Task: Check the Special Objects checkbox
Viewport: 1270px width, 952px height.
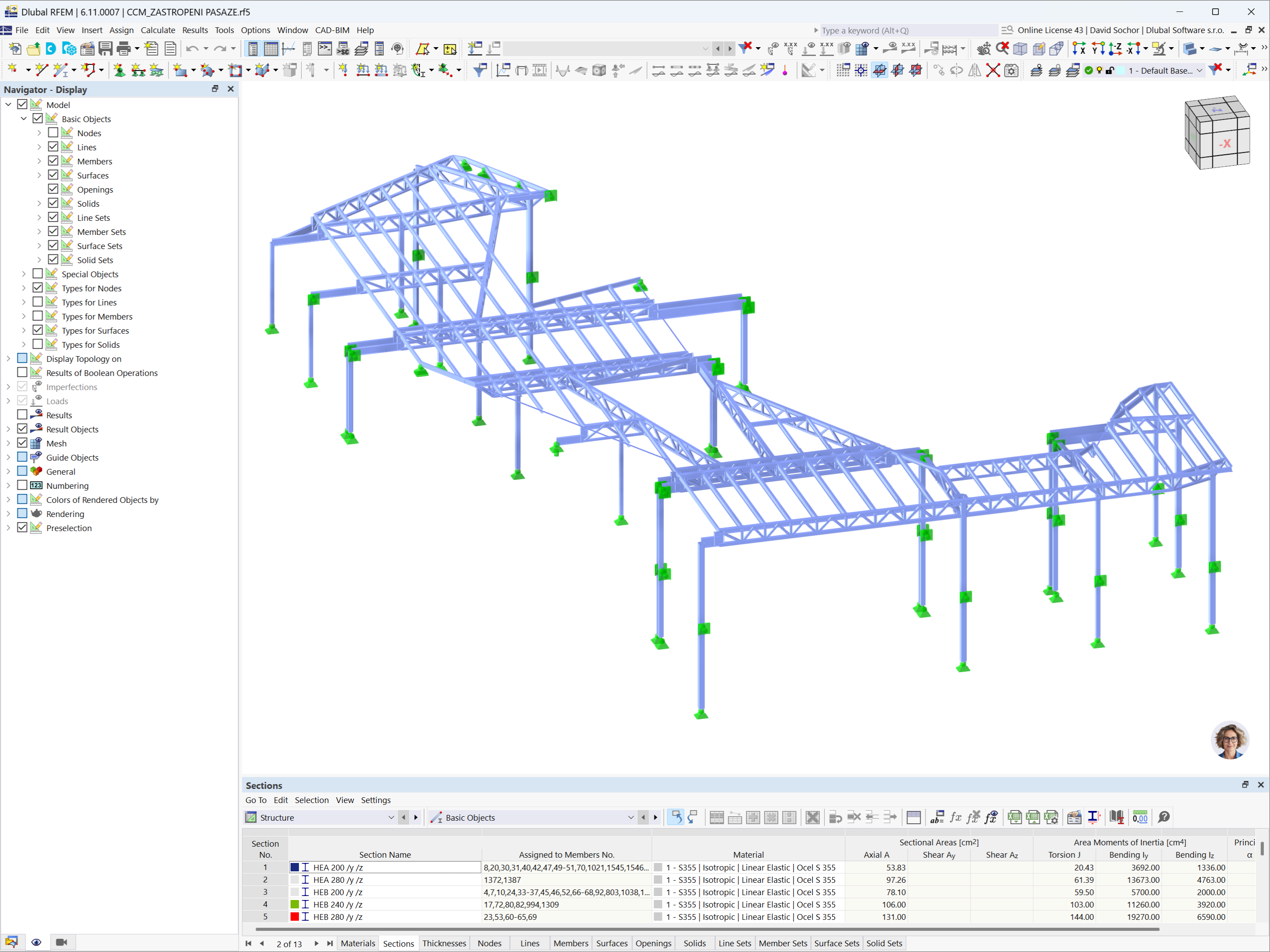Action: (37, 274)
